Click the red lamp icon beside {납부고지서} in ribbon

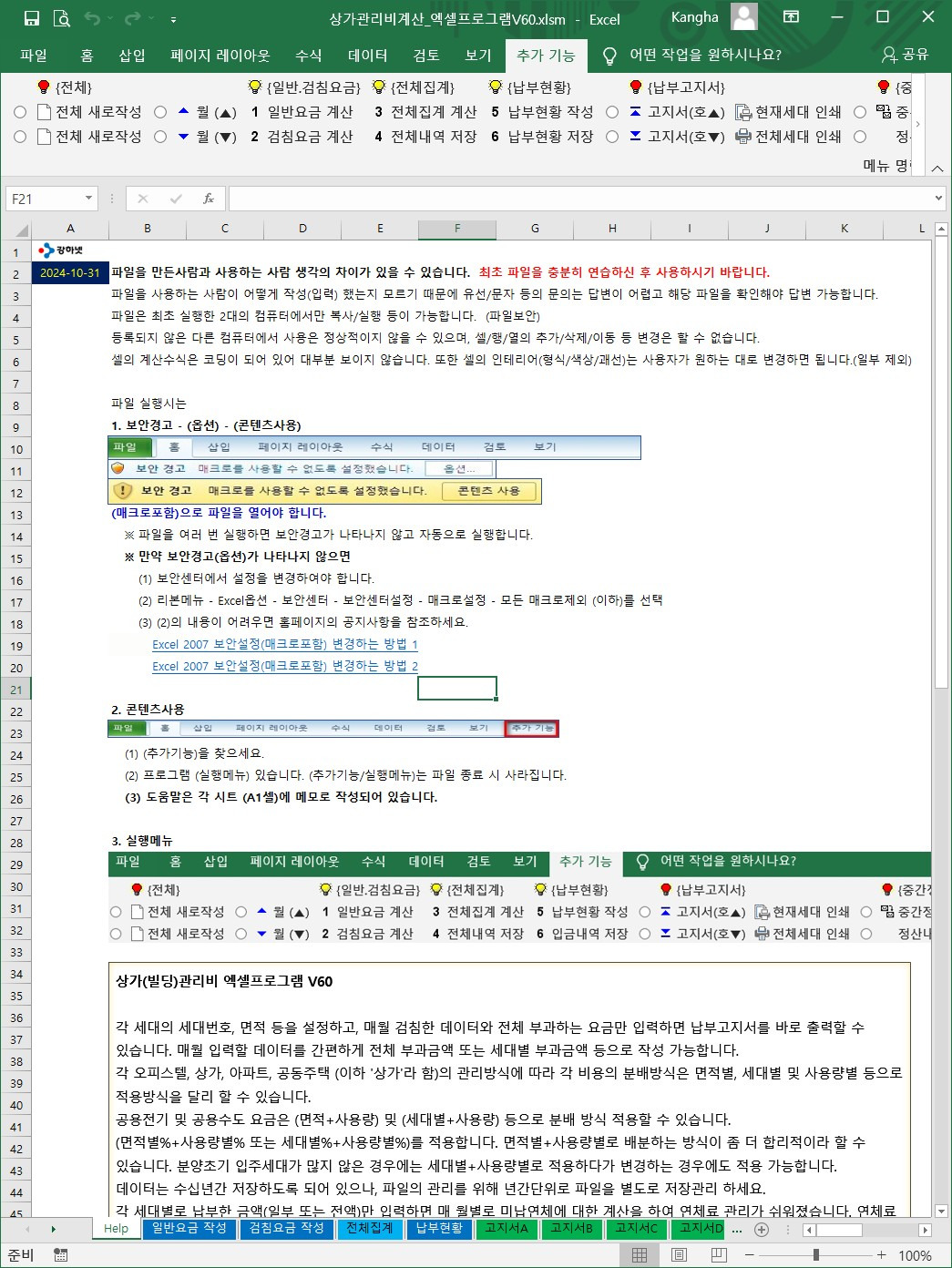point(636,87)
